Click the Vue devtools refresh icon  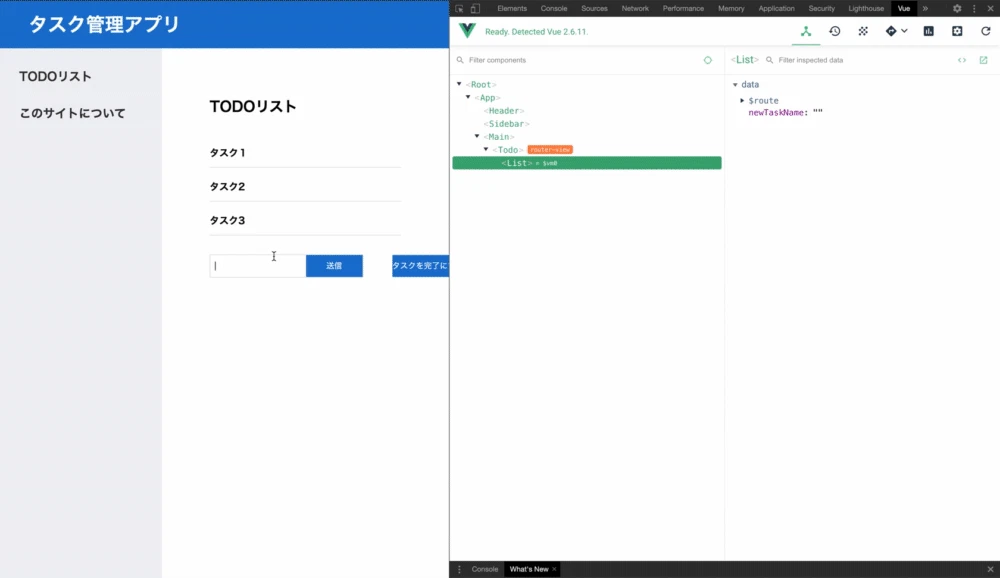[x=985, y=31]
